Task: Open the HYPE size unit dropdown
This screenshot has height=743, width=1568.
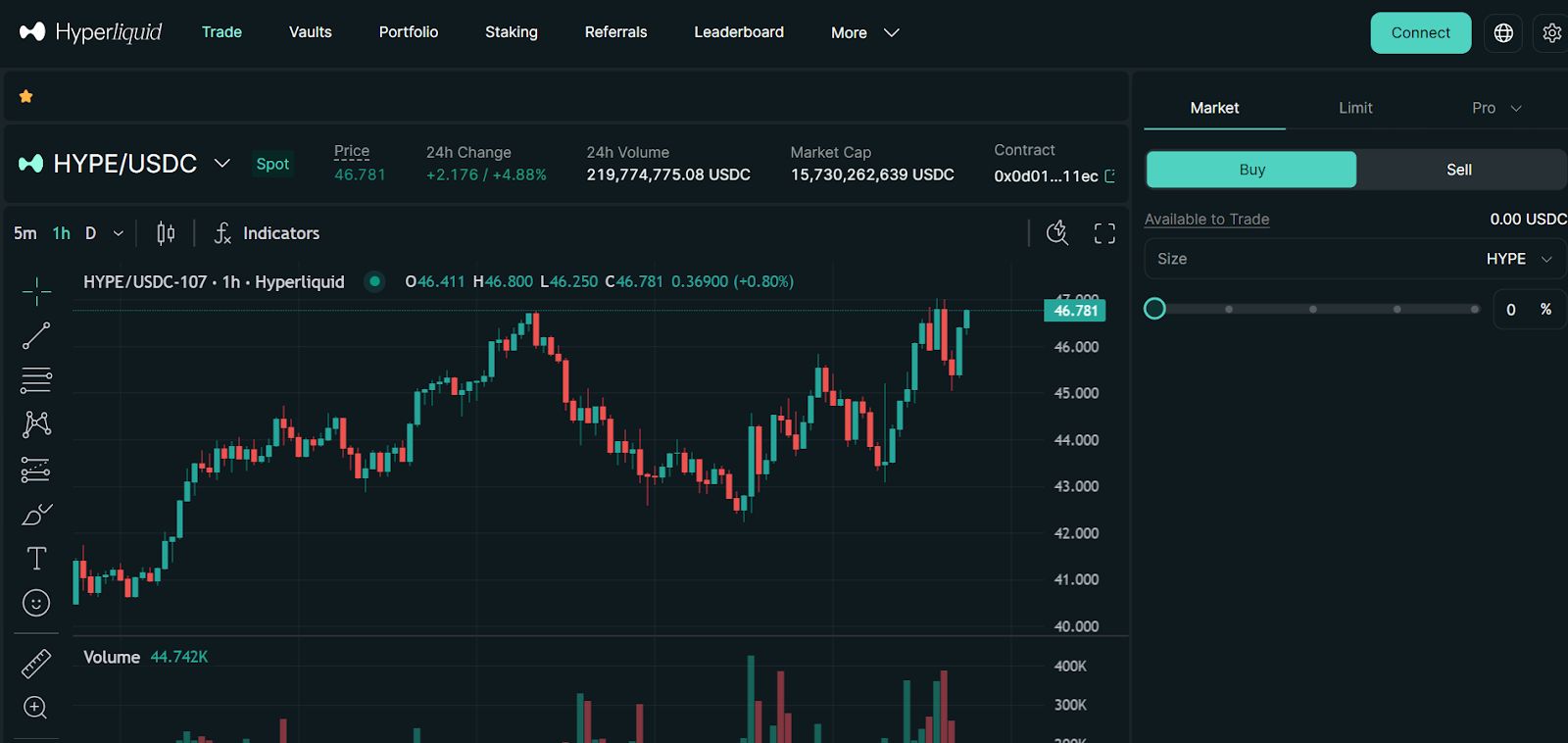Action: tap(1520, 259)
